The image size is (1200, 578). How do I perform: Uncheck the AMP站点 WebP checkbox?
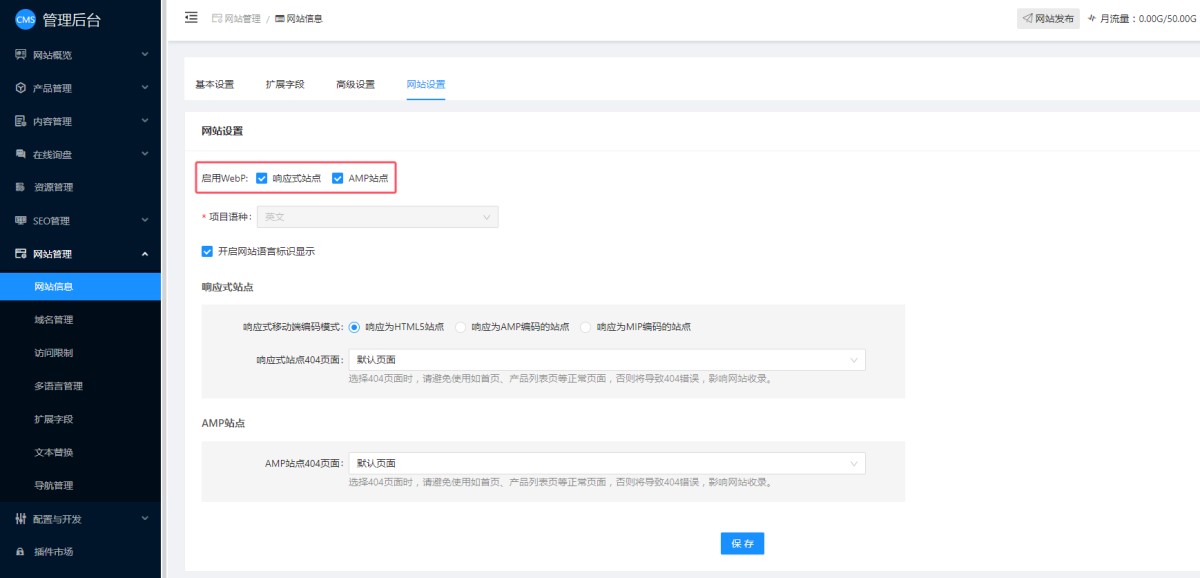[x=338, y=178]
